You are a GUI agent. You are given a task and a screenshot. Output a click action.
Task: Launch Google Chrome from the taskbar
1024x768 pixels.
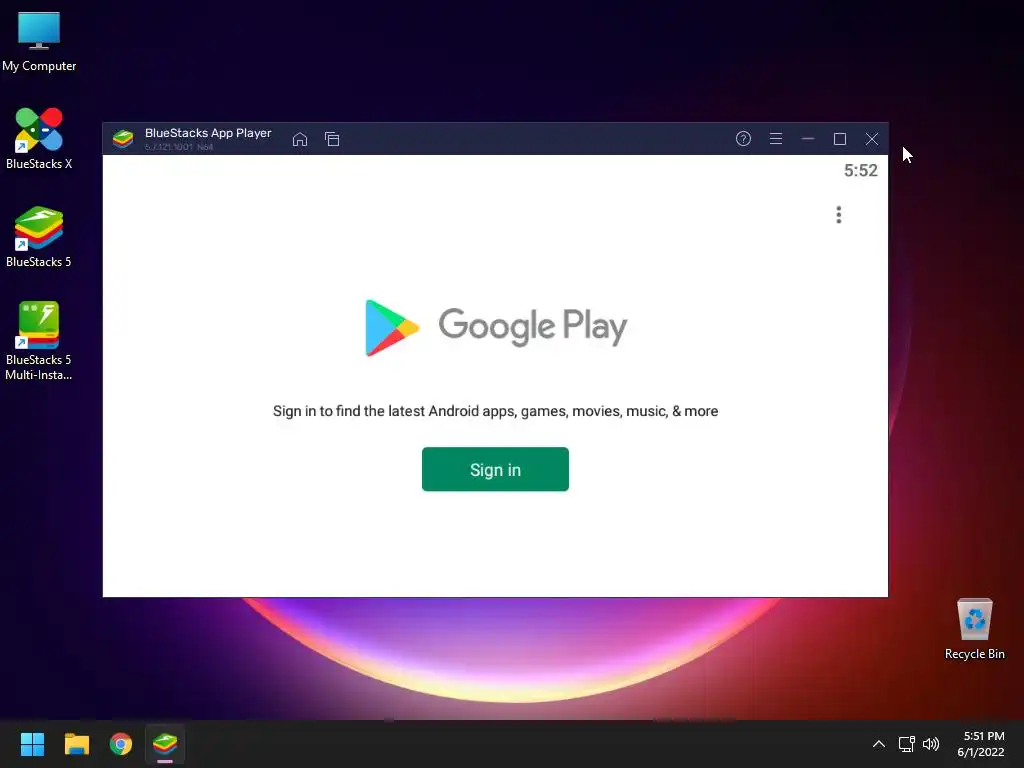121,744
